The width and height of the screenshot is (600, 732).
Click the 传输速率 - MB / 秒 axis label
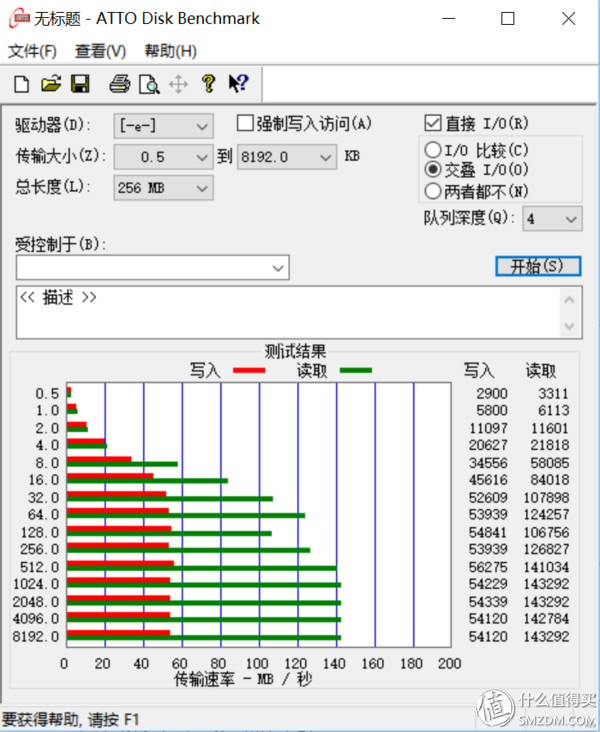[243, 679]
